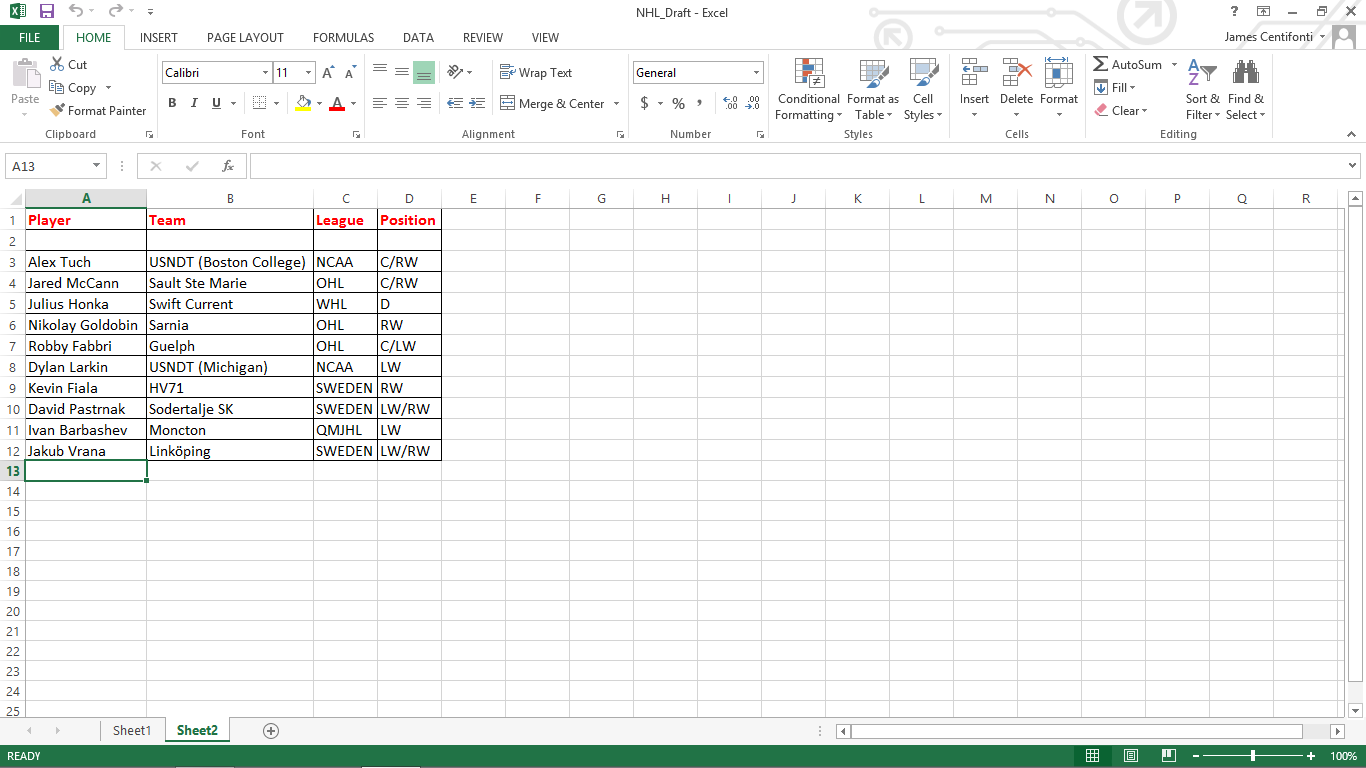Increase the cell indent

click(x=478, y=103)
